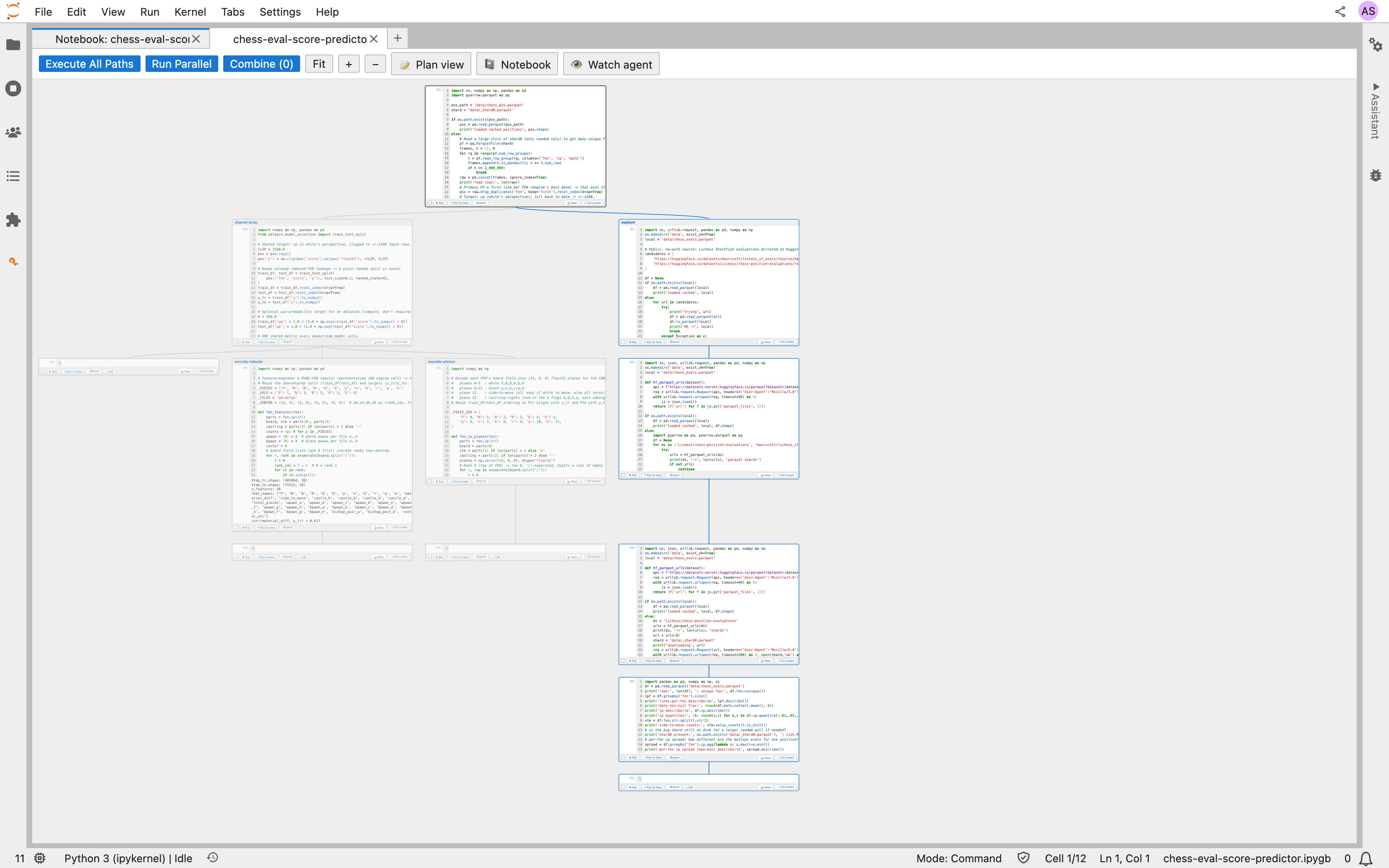Open the file browser sidebar icon
This screenshot has width=1389, height=868.
pos(13,45)
